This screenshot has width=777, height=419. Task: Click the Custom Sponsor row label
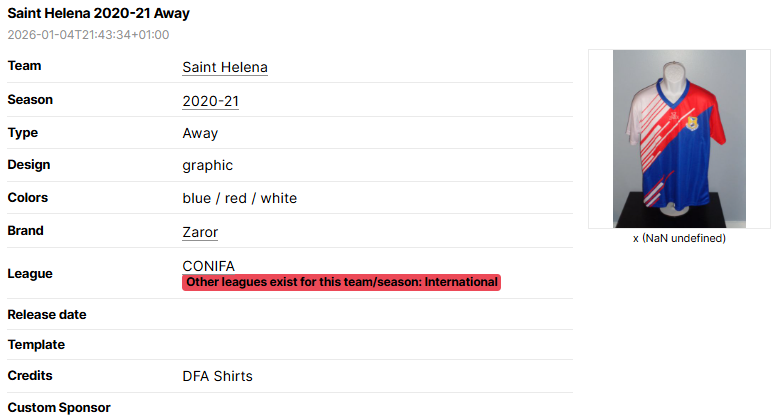59,407
